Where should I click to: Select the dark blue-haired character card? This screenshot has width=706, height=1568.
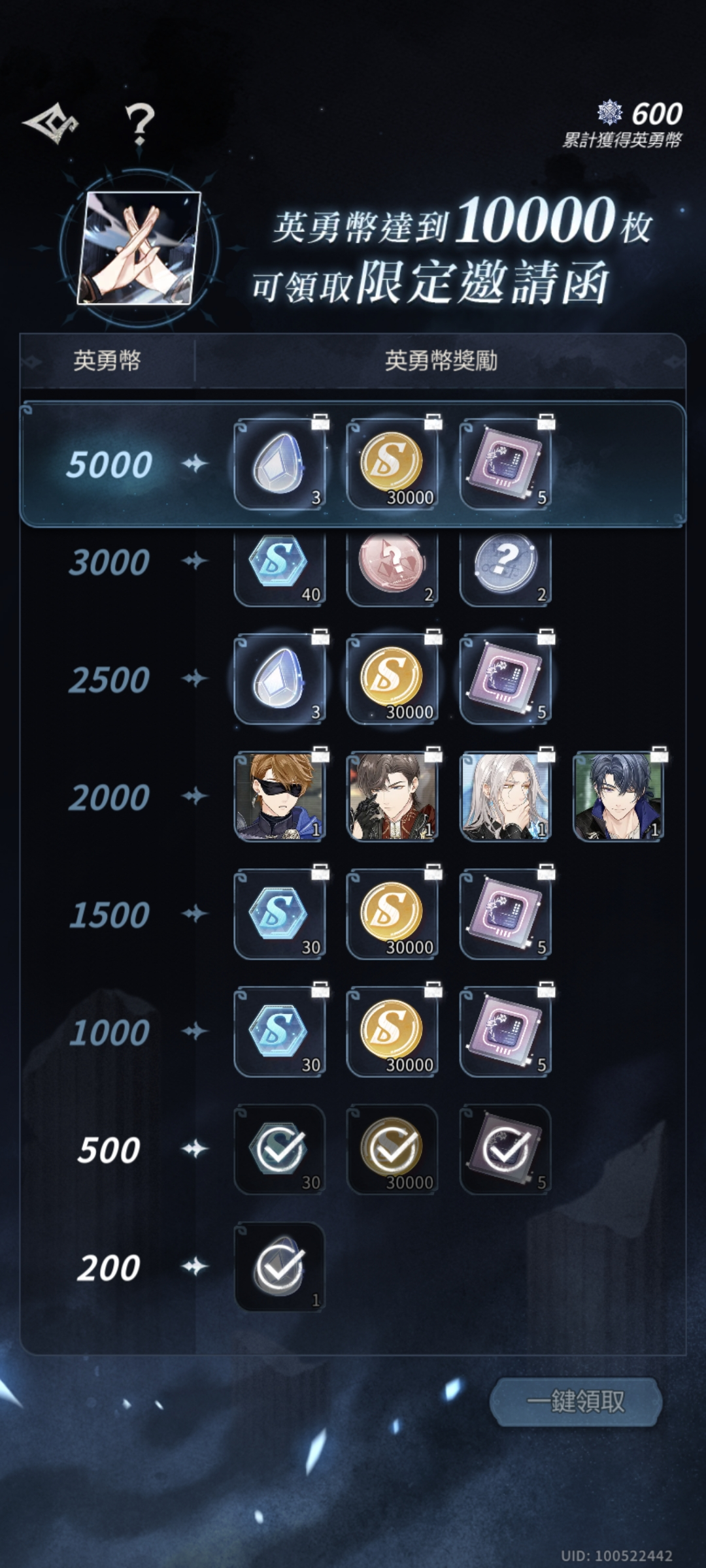pos(618,796)
